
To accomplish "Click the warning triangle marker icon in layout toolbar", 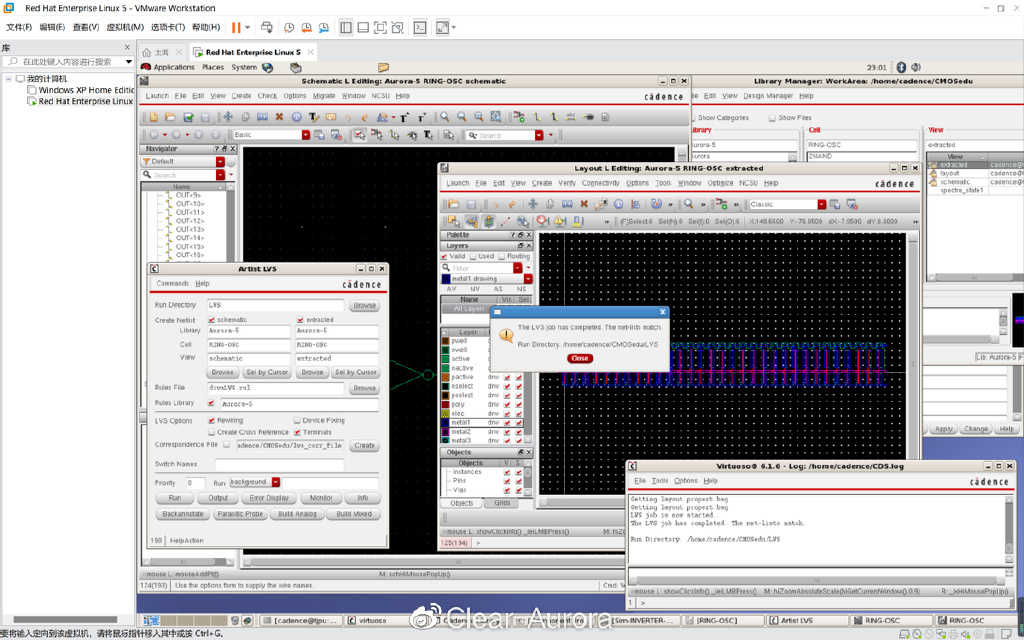I will (x=560, y=221).
